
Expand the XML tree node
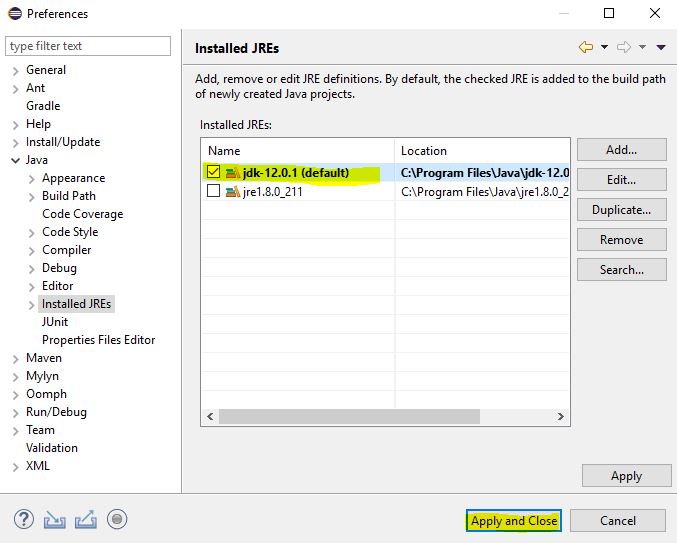click(16, 467)
